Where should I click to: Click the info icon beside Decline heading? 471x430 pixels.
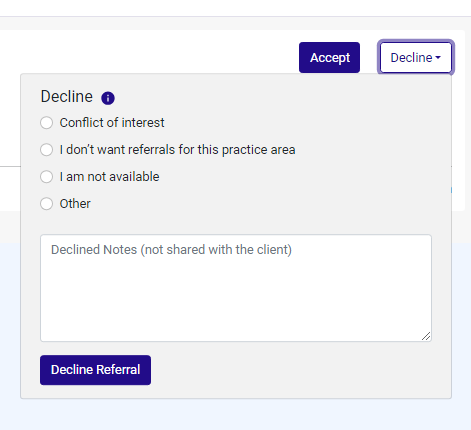tap(108, 98)
